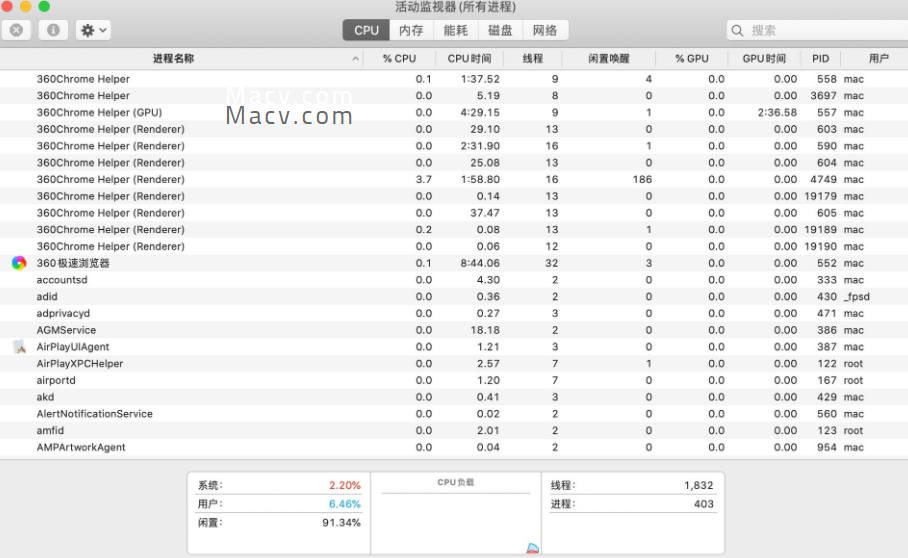Image resolution: width=908 pixels, height=558 pixels.
Task: Click the magnifier icon in search field
Action: pos(737,30)
